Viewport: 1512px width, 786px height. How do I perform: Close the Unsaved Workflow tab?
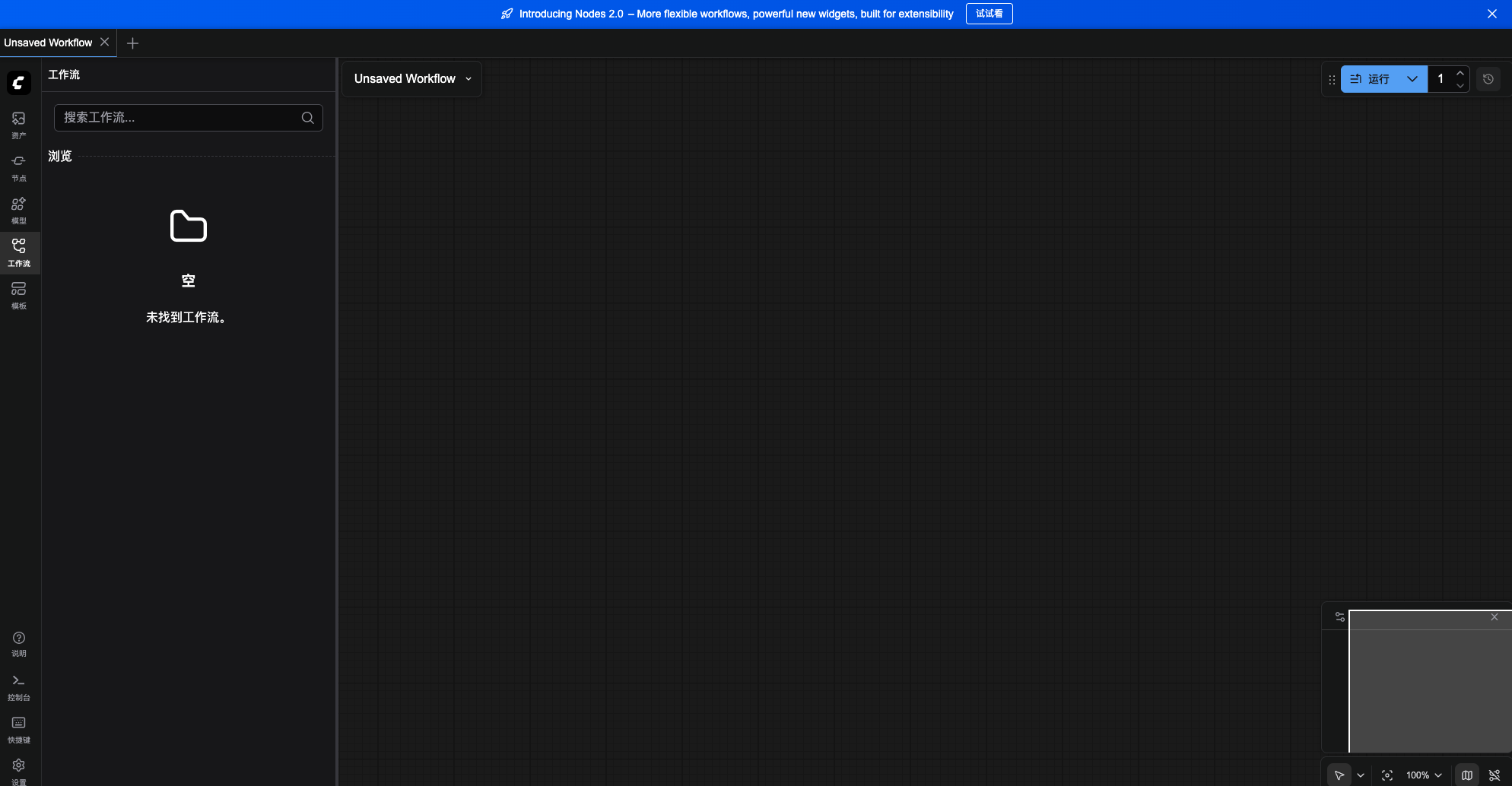[105, 42]
